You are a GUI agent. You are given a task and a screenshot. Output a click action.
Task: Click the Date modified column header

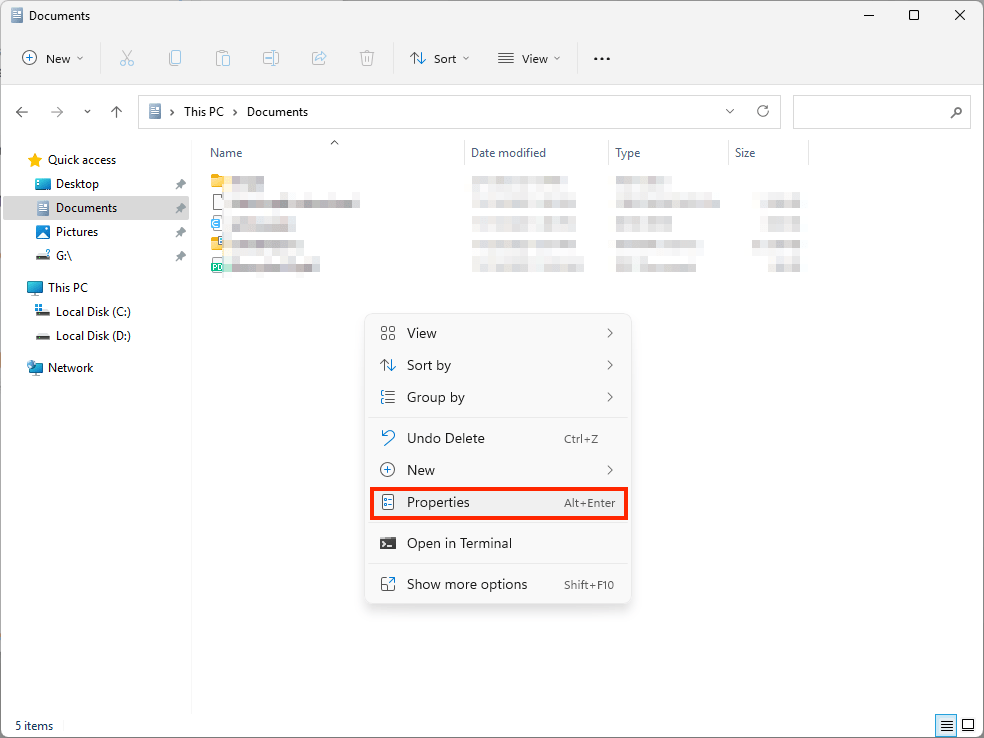tap(509, 153)
